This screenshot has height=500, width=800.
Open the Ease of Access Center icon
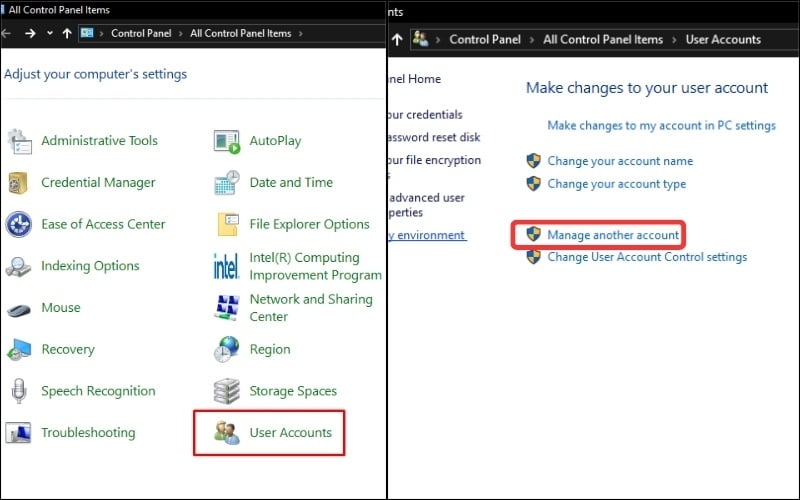pos(19,224)
